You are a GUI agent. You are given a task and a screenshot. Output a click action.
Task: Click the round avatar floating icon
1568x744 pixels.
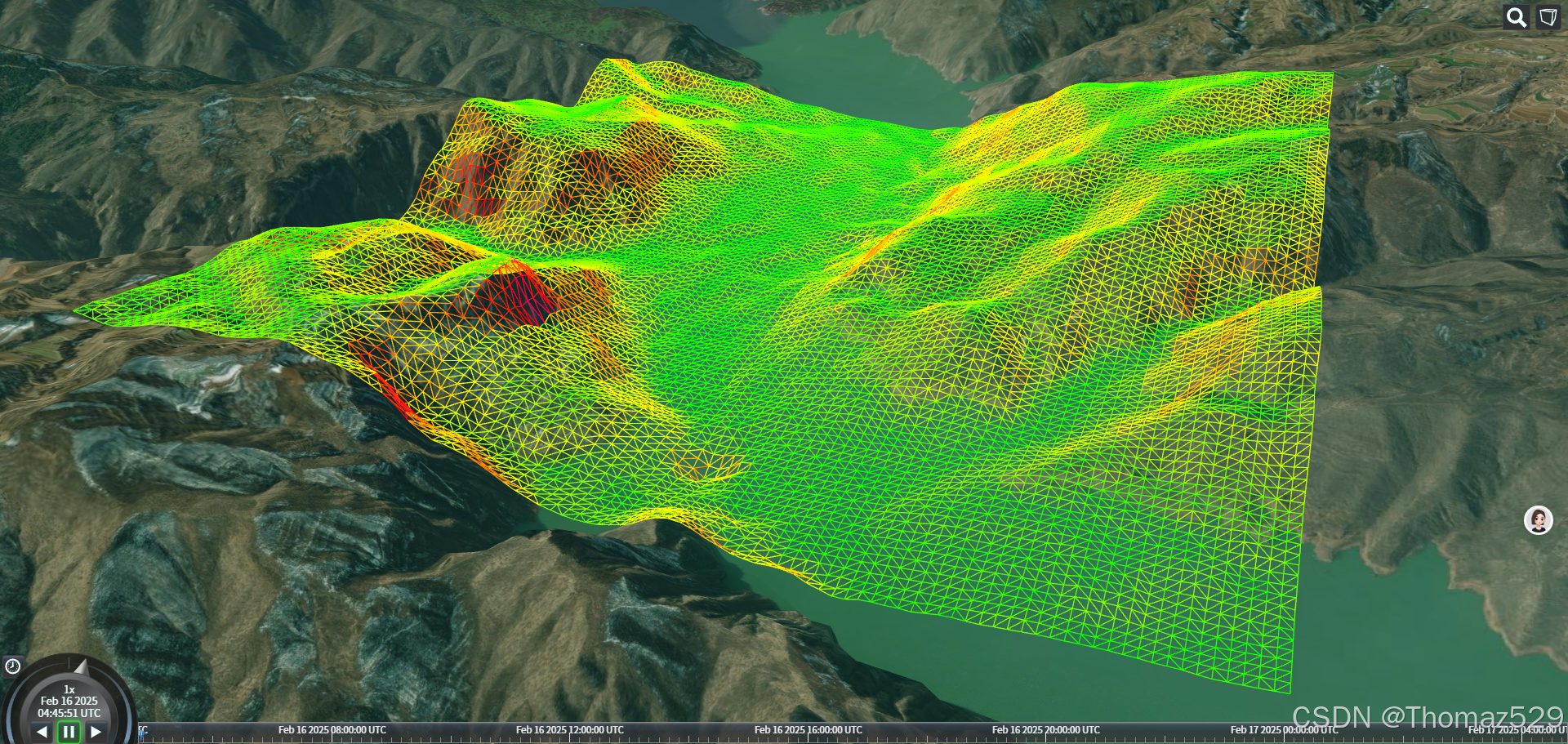point(1539,520)
